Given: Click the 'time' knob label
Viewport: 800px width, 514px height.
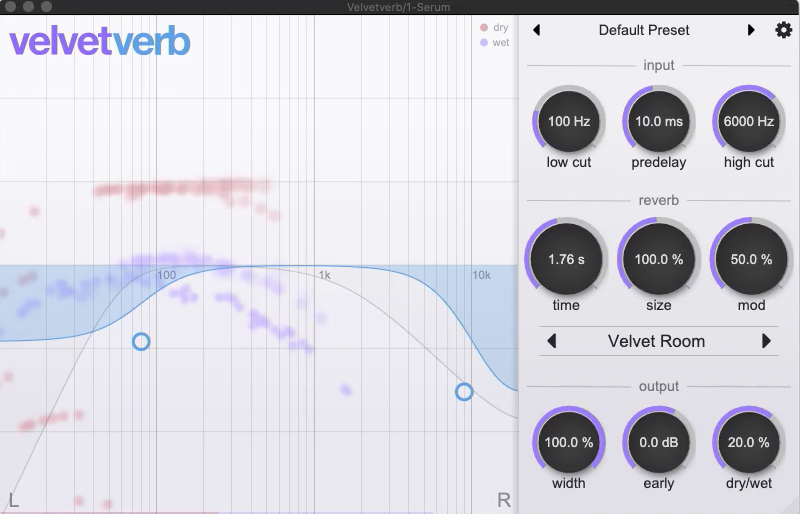Looking at the screenshot, I should [566, 305].
